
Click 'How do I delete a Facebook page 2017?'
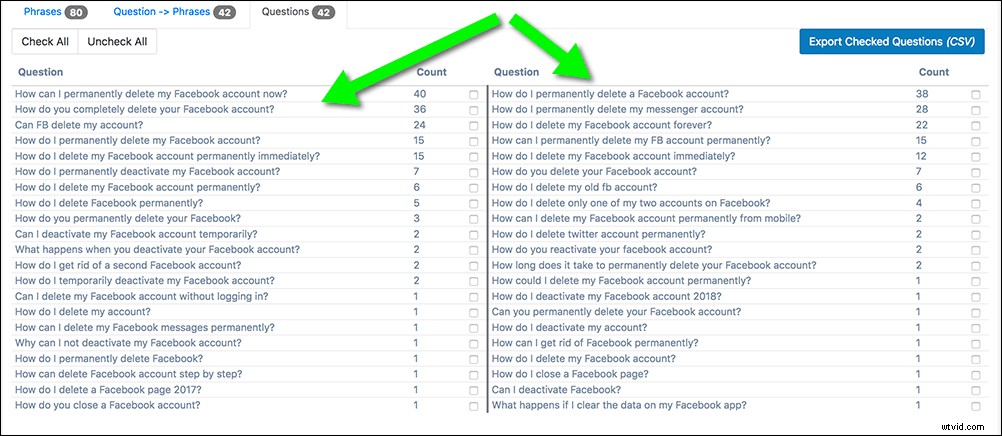[x=118, y=390]
